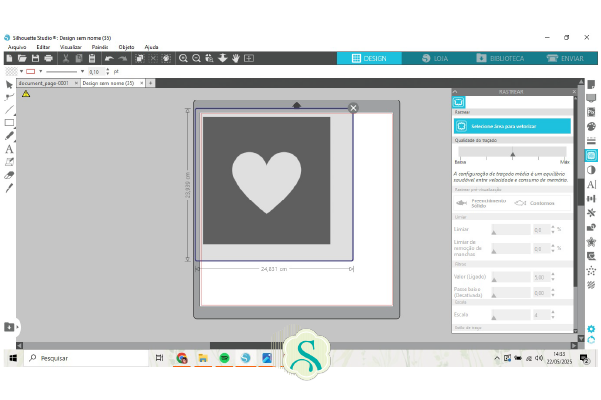This screenshot has height=400, width=601.
Task: Open the Objeto menu
Action: (x=126, y=47)
